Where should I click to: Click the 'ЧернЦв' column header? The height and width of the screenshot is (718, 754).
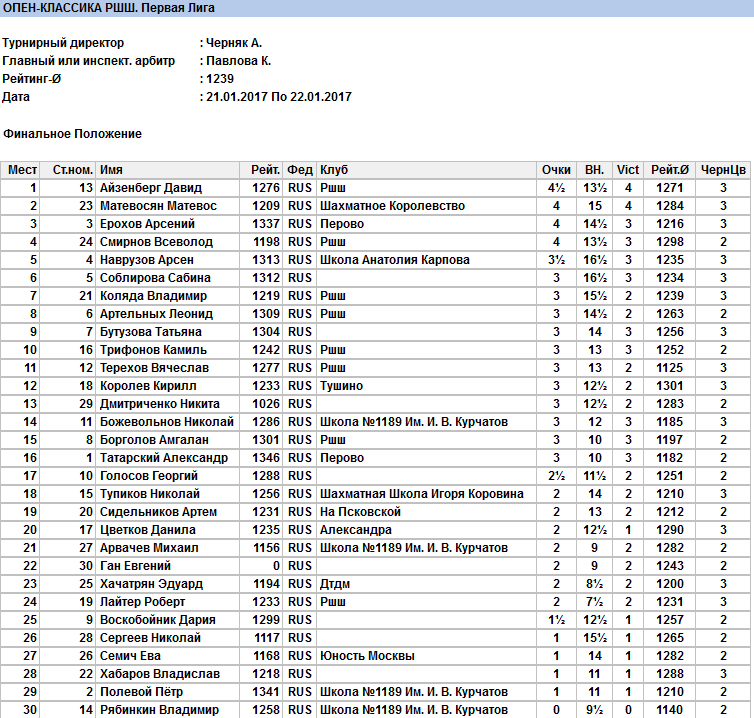[x=723, y=170]
